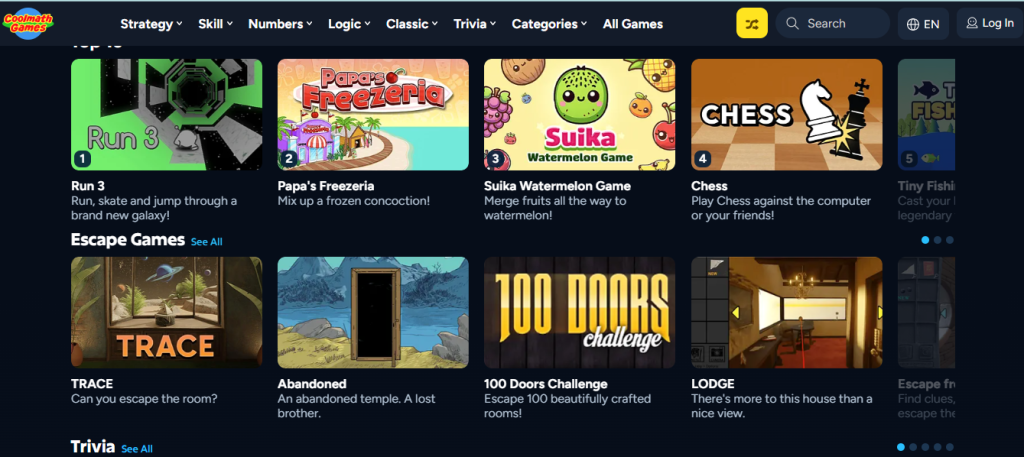This screenshot has width=1024, height=457.
Task: Click into the Search input field
Action: [x=833, y=24]
